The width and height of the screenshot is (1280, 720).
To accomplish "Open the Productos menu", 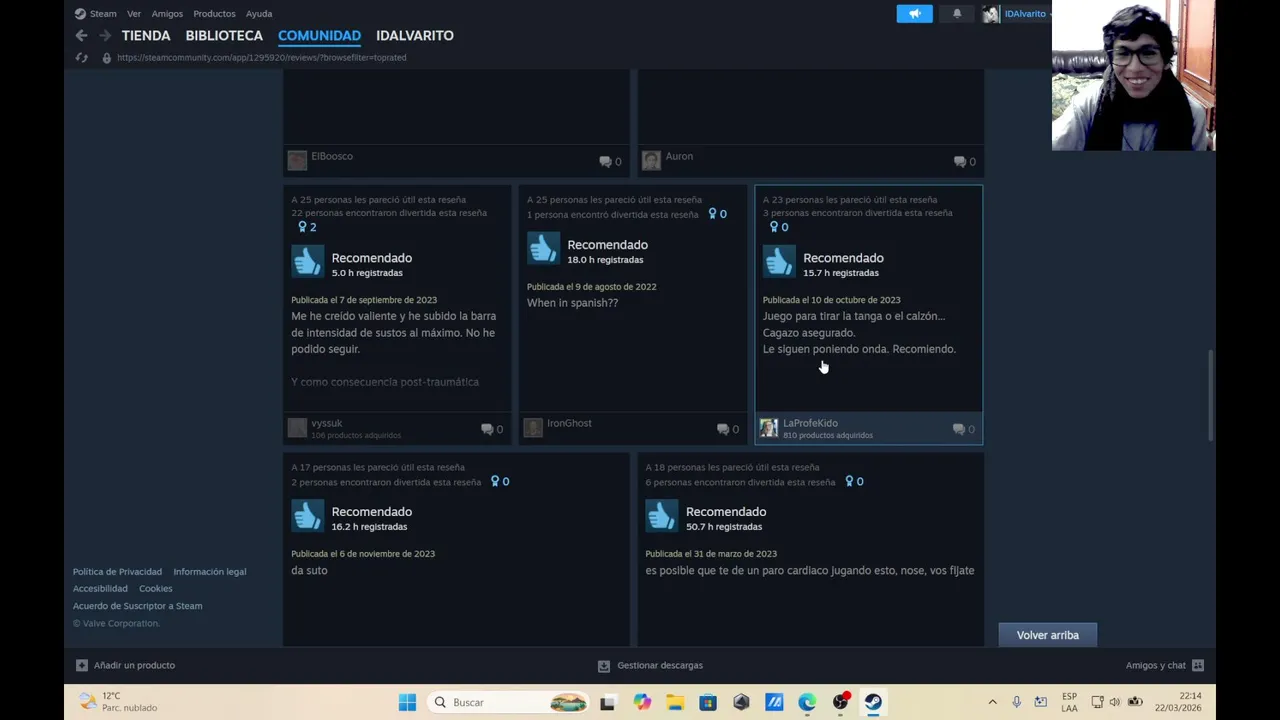I will [214, 14].
